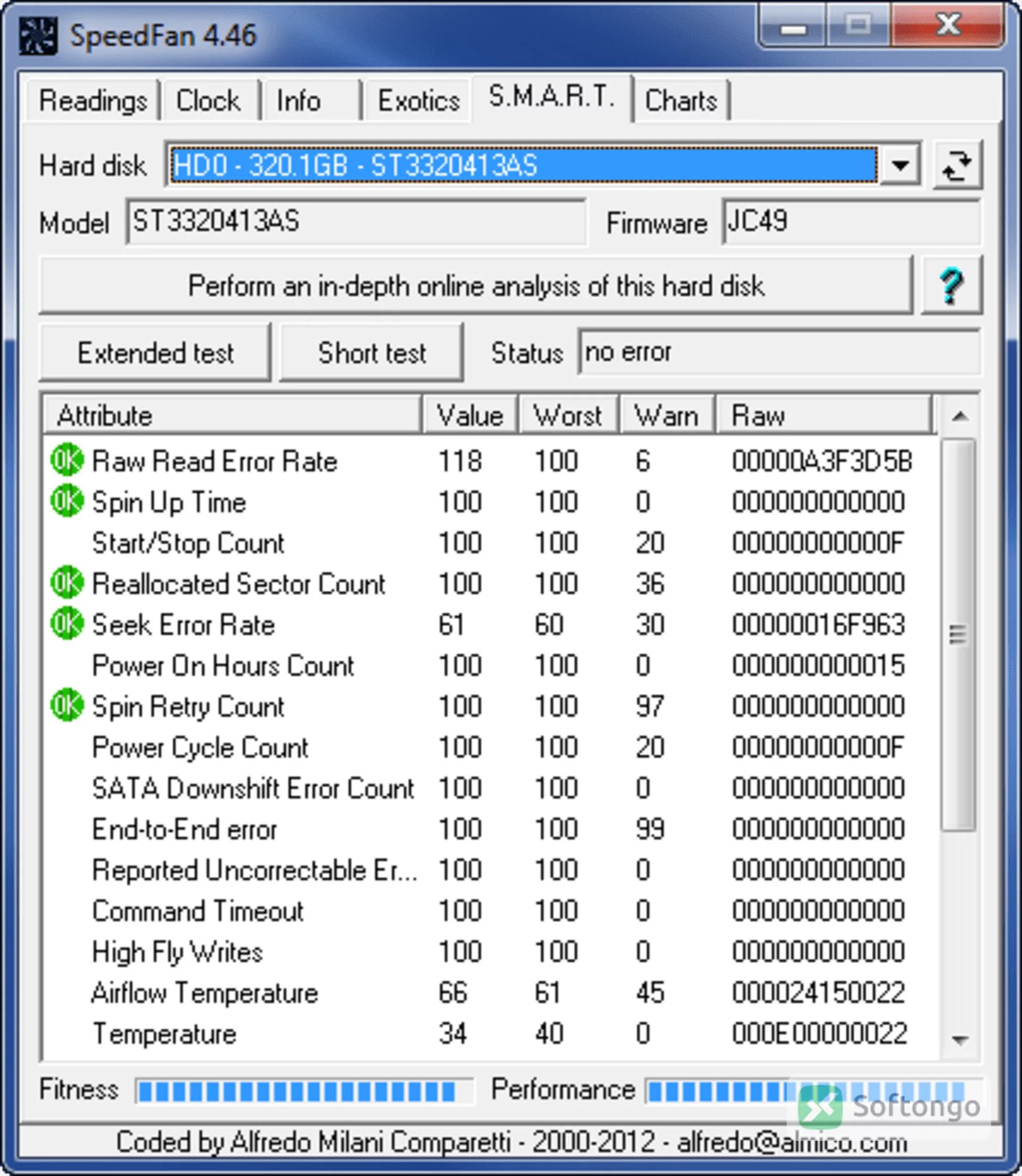Select the Reported Uncorrectable Er... row

tap(490, 870)
